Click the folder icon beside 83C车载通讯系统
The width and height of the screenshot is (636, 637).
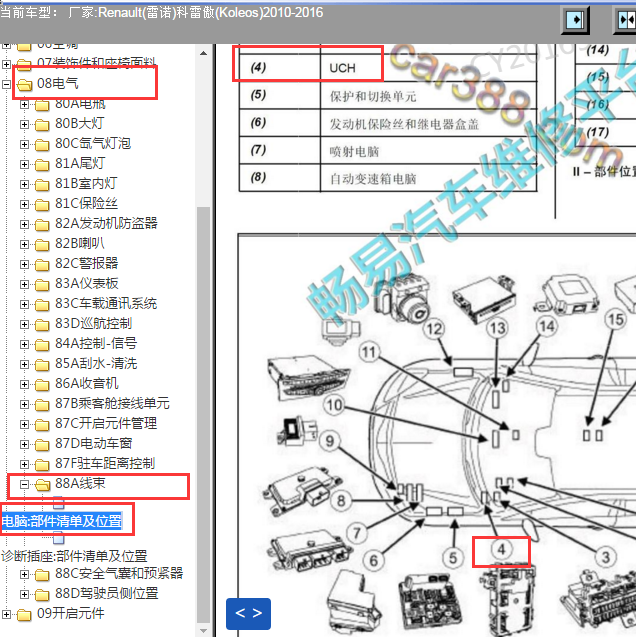point(42,304)
